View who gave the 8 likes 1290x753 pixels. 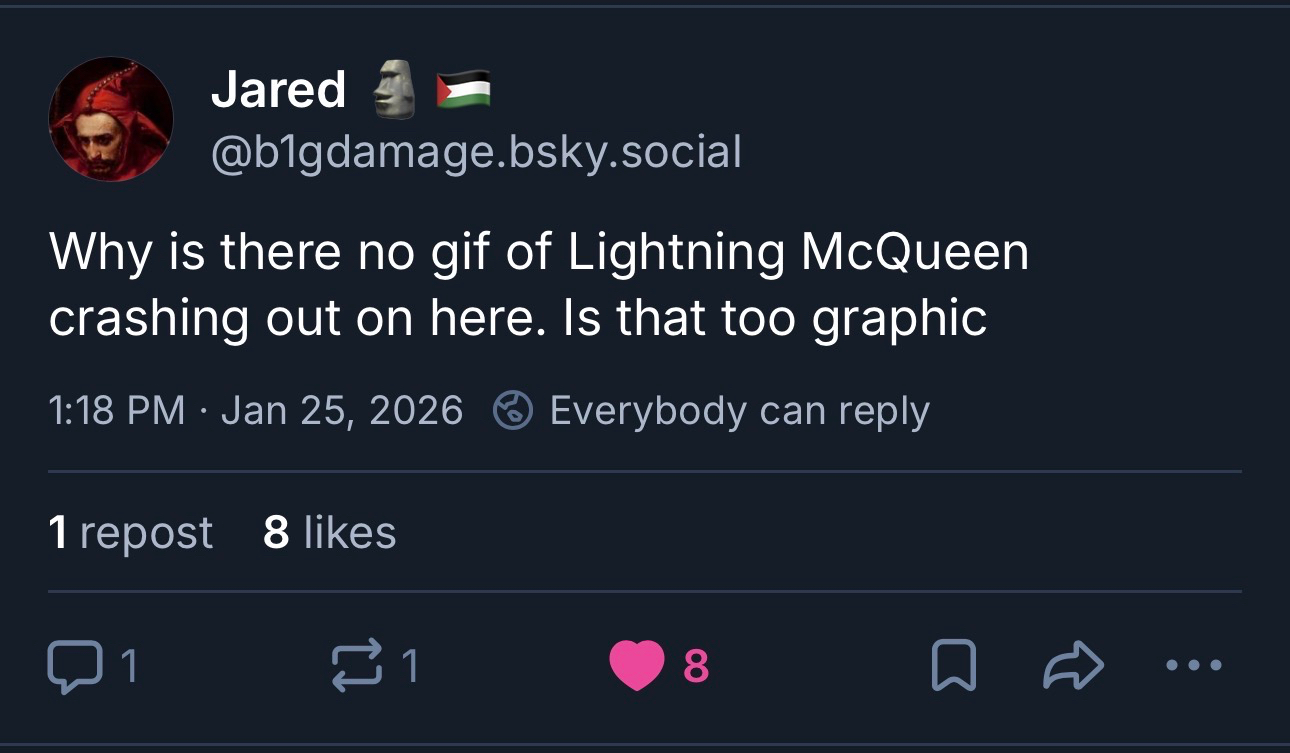tap(330, 533)
